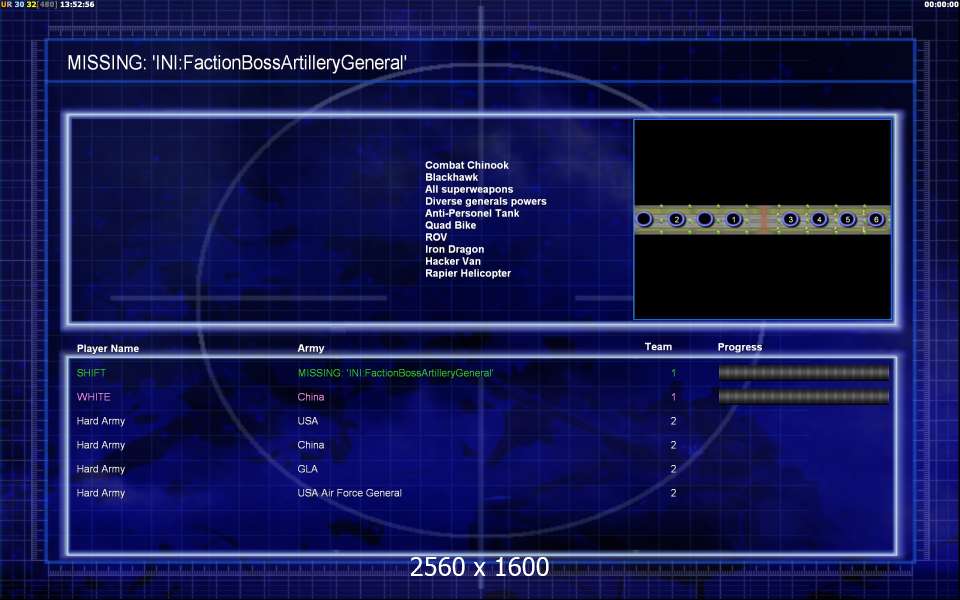The width and height of the screenshot is (960, 600).
Task: Click SHIFT's army MISSING FactionBossArtilleryGeneral entry
Action: 396,373
